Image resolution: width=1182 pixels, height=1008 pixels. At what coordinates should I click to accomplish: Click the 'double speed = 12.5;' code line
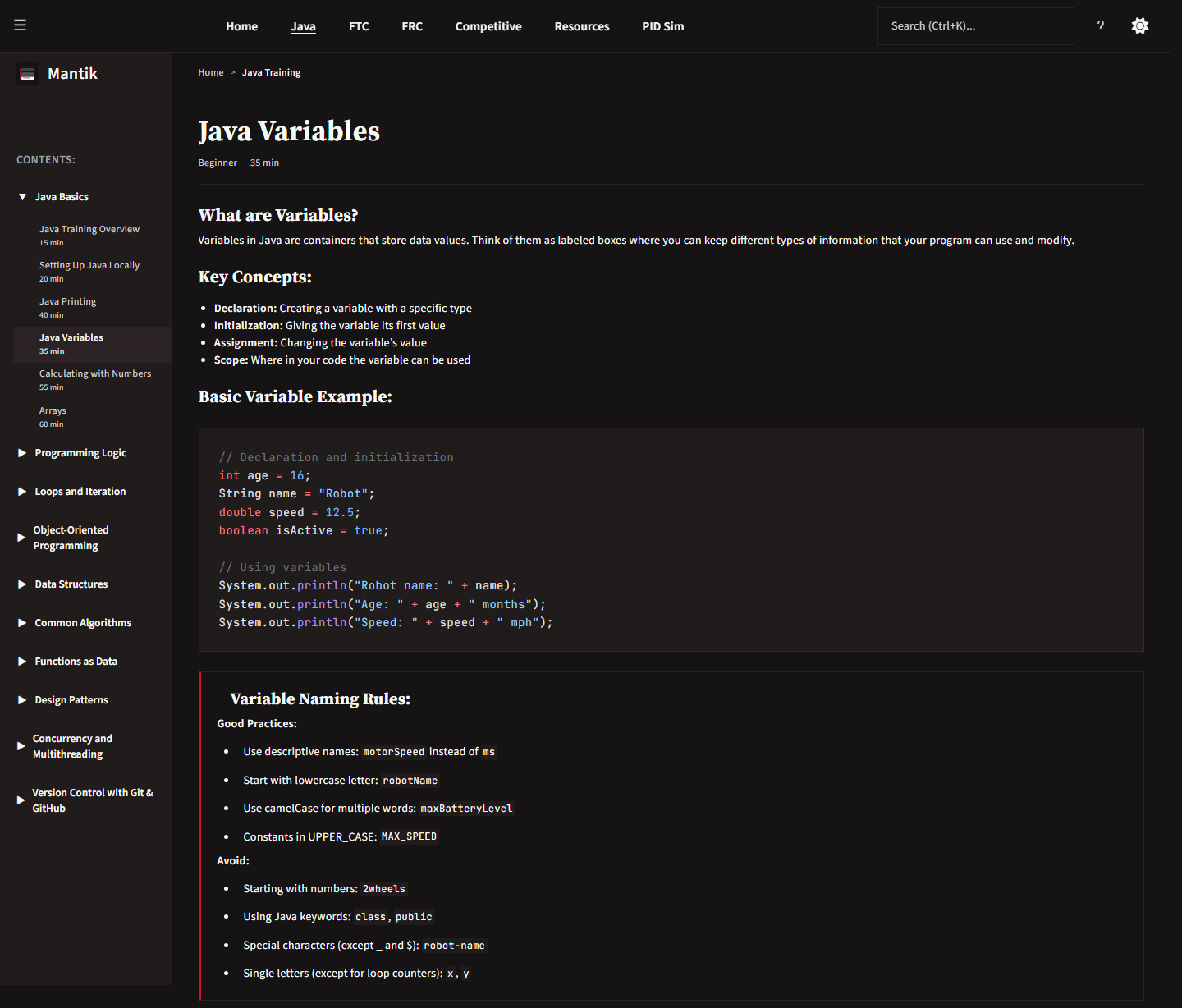coord(289,512)
